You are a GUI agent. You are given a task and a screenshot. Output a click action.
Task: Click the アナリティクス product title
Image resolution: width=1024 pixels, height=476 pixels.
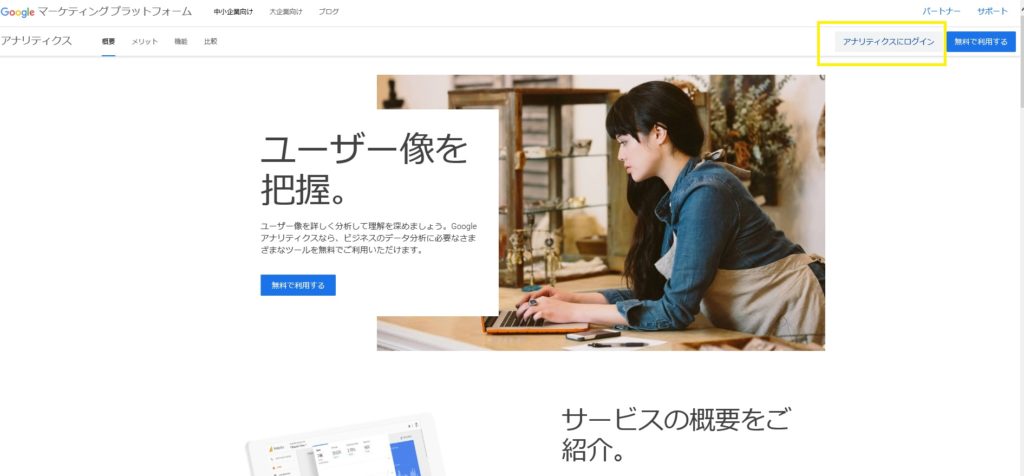37,41
